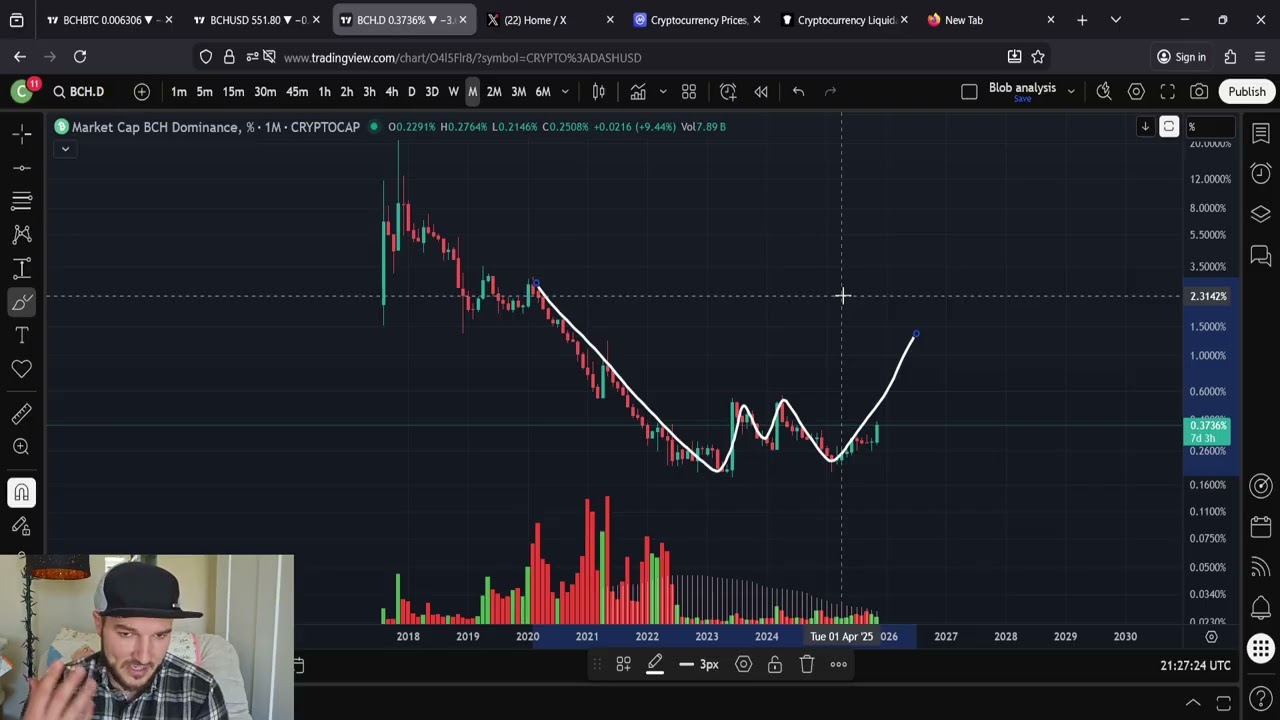Start bar replay mode
Image resolution: width=1280 pixels, height=720 pixels.
pyautogui.click(x=761, y=92)
